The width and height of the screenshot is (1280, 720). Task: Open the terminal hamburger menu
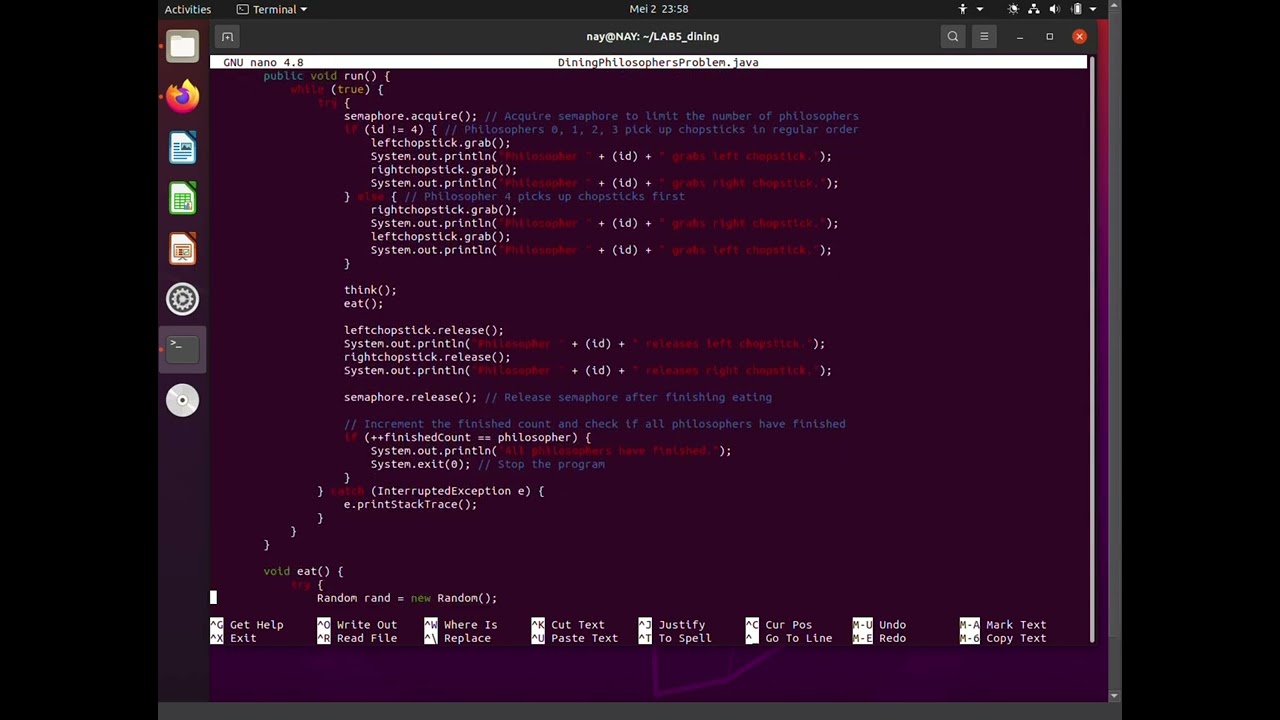click(984, 37)
